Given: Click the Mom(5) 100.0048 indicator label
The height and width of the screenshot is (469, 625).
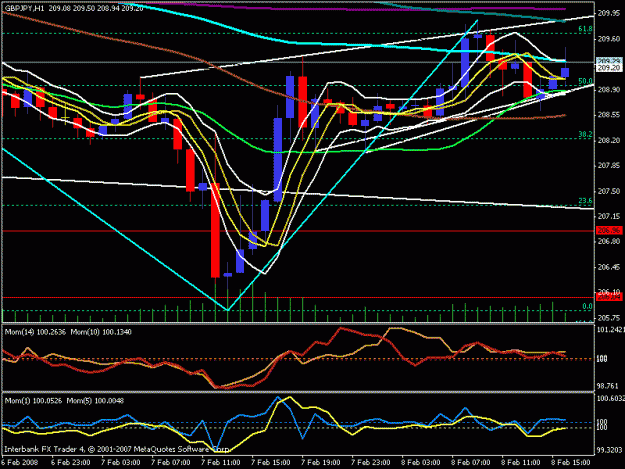Looking at the screenshot, I should pos(95,401).
